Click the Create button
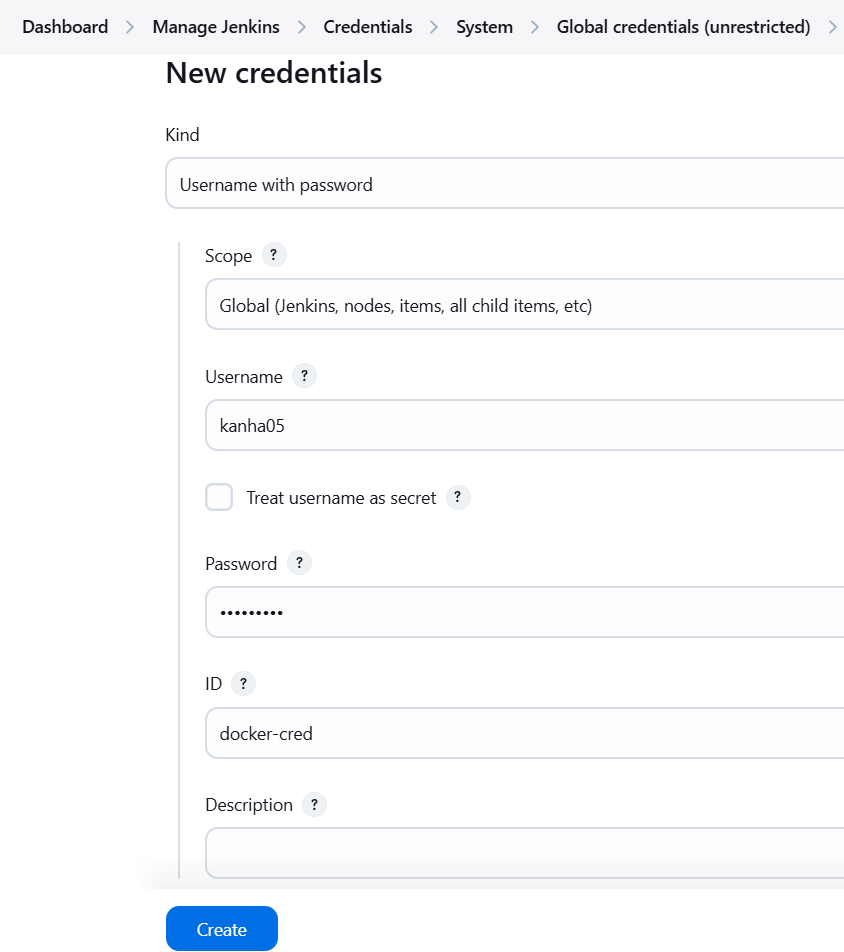Viewport: 844px width, 952px height. point(222,928)
